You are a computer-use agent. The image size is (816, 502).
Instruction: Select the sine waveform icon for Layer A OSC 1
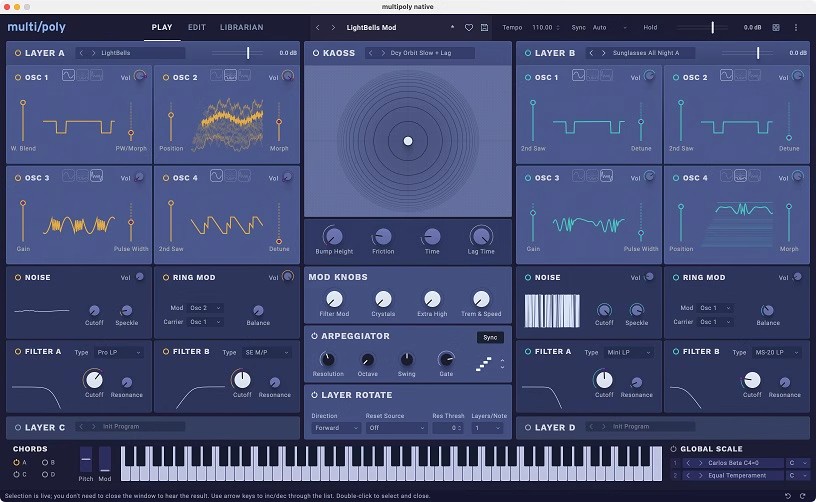69,76
